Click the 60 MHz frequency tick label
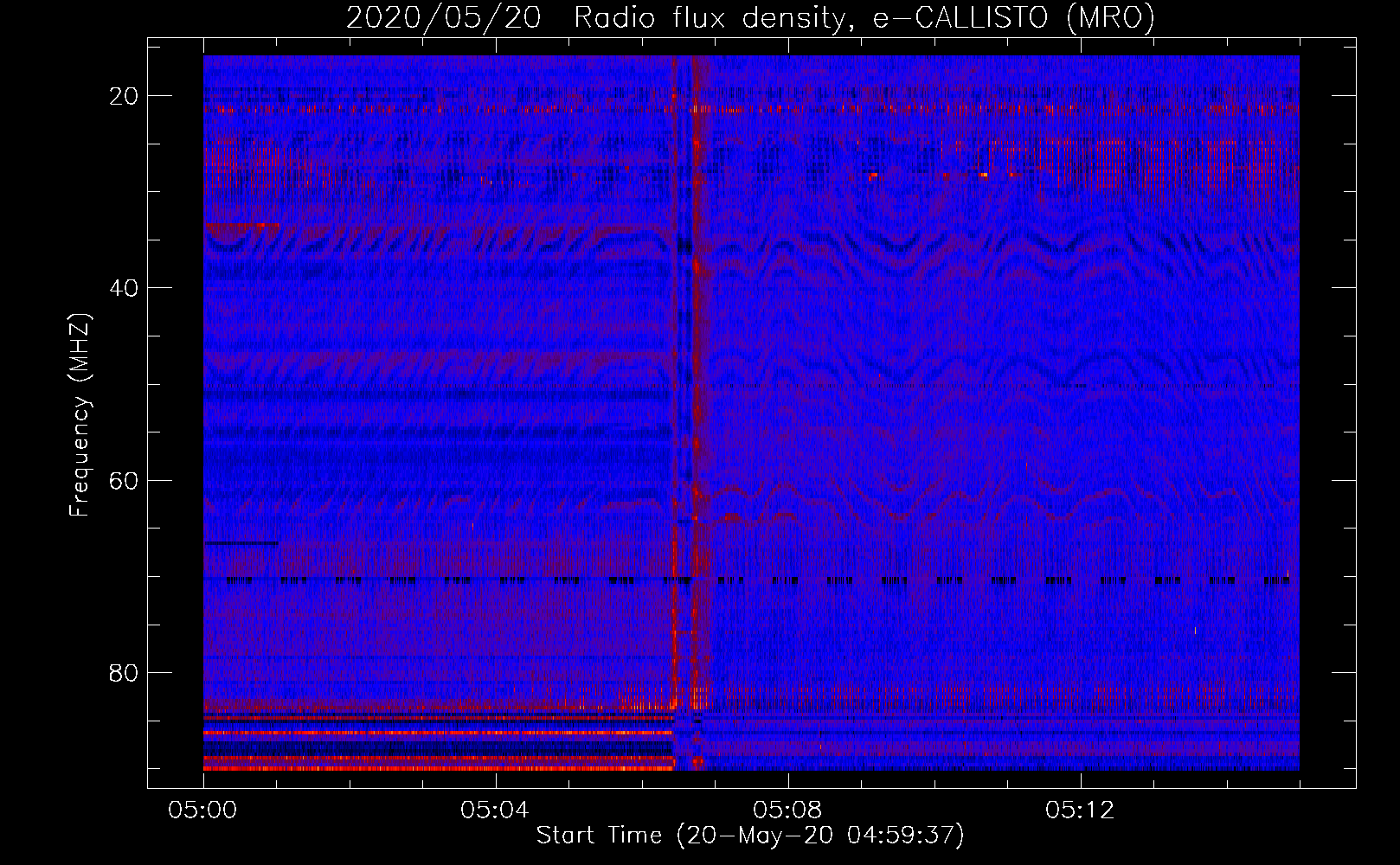 125,481
